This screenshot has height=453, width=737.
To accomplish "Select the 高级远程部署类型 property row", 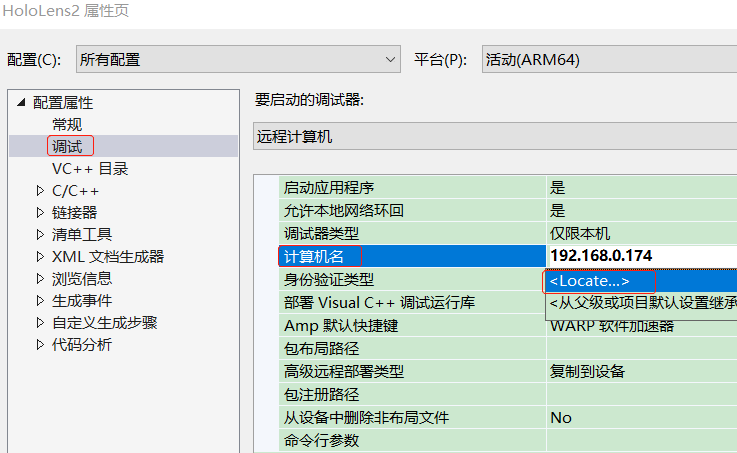I will click(412, 371).
